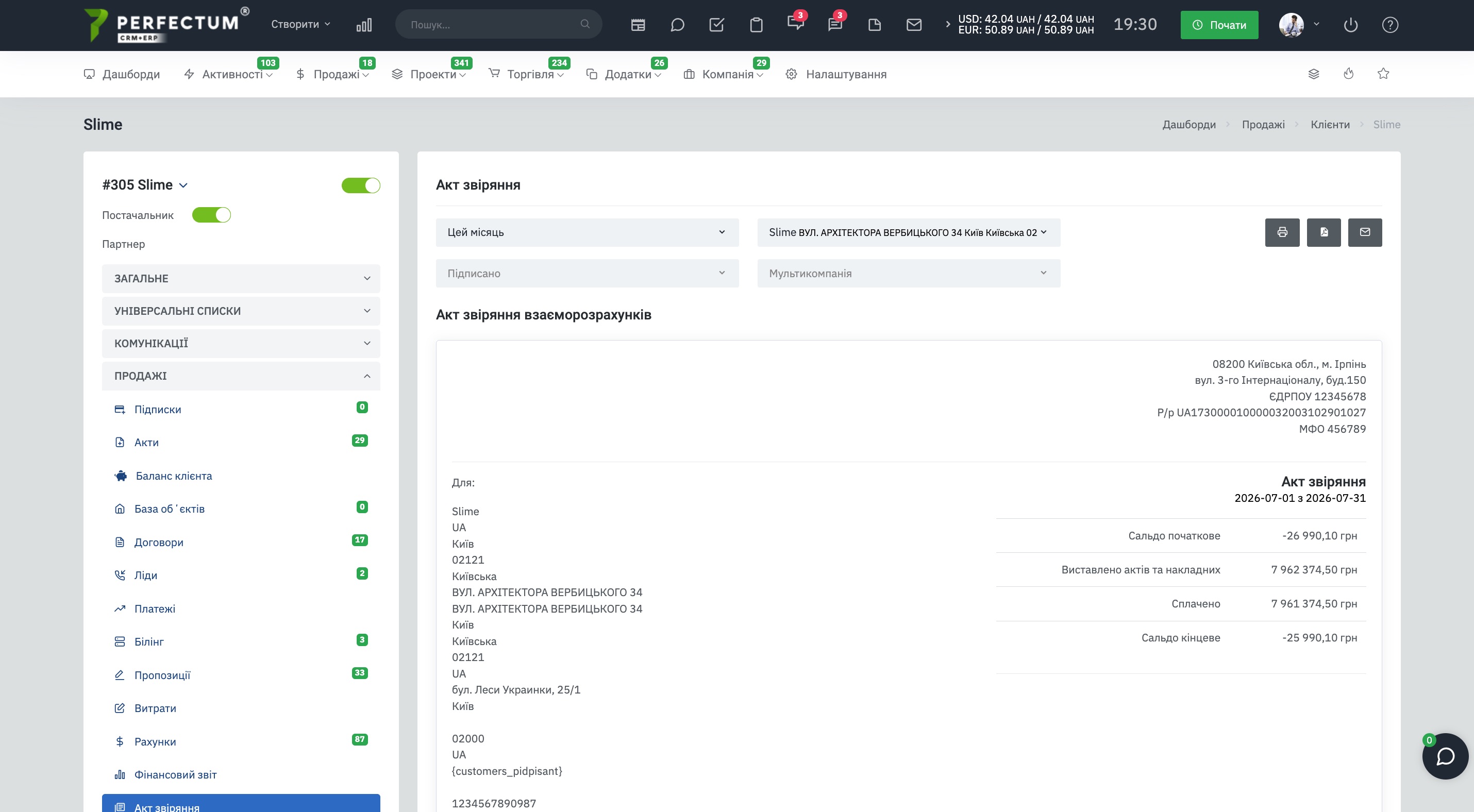The width and height of the screenshot is (1474, 812).
Task: Go to Продажі breadcrumb link
Action: tap(1263, 124)
